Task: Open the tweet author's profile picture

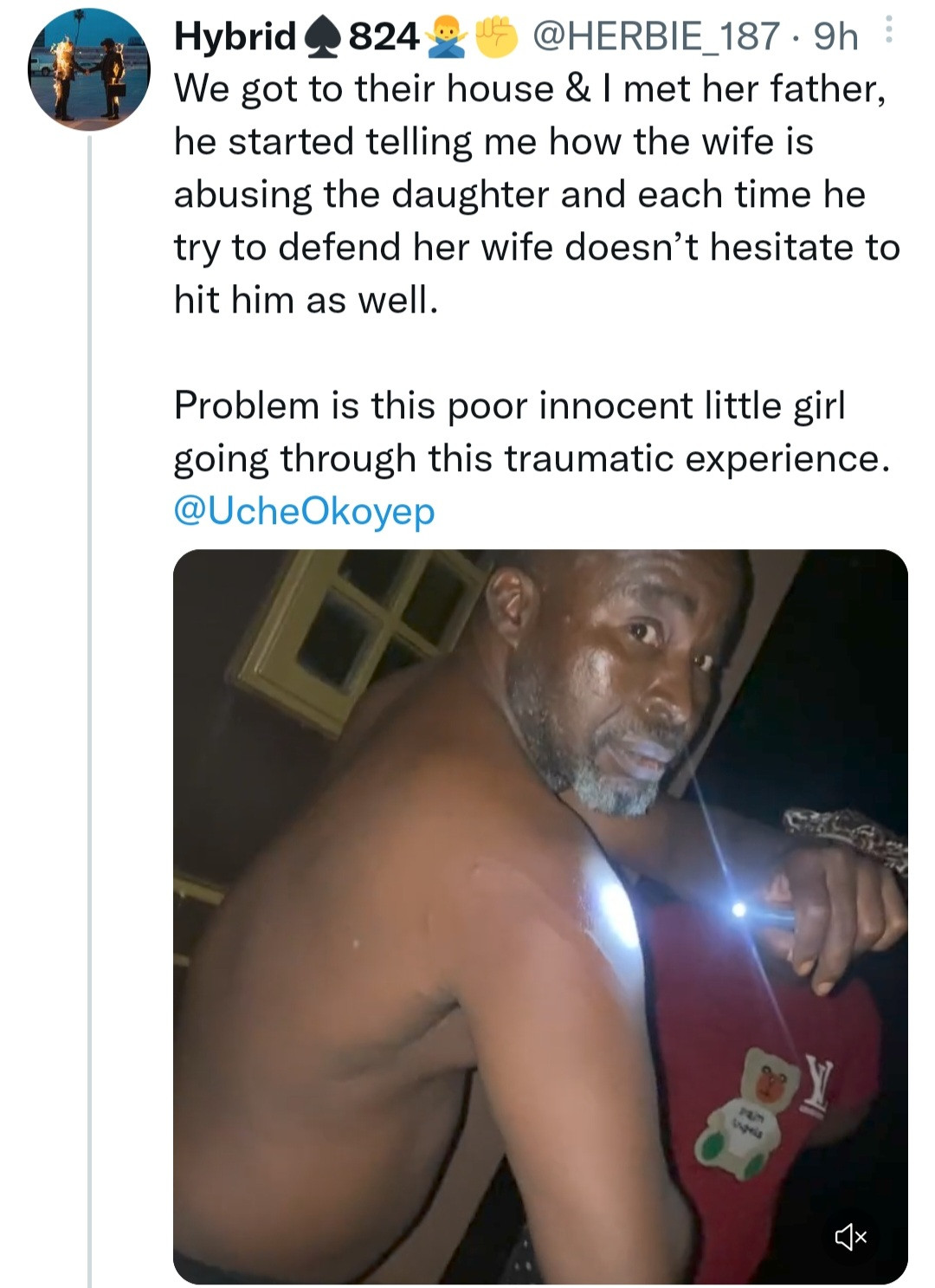Action: (x=89, y=70)
